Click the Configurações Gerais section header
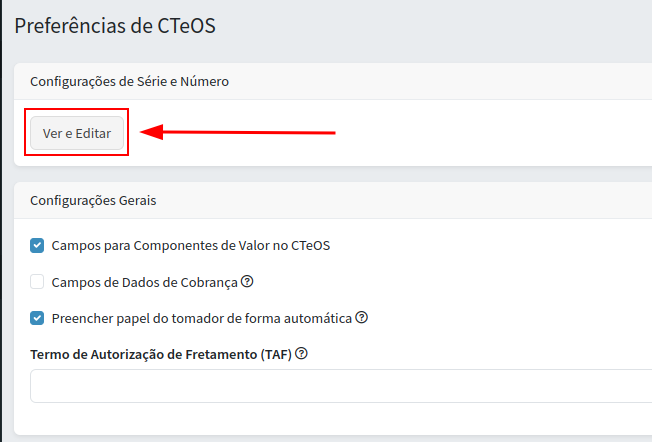Viewport: 652px width, 442px height. (93, 200)
